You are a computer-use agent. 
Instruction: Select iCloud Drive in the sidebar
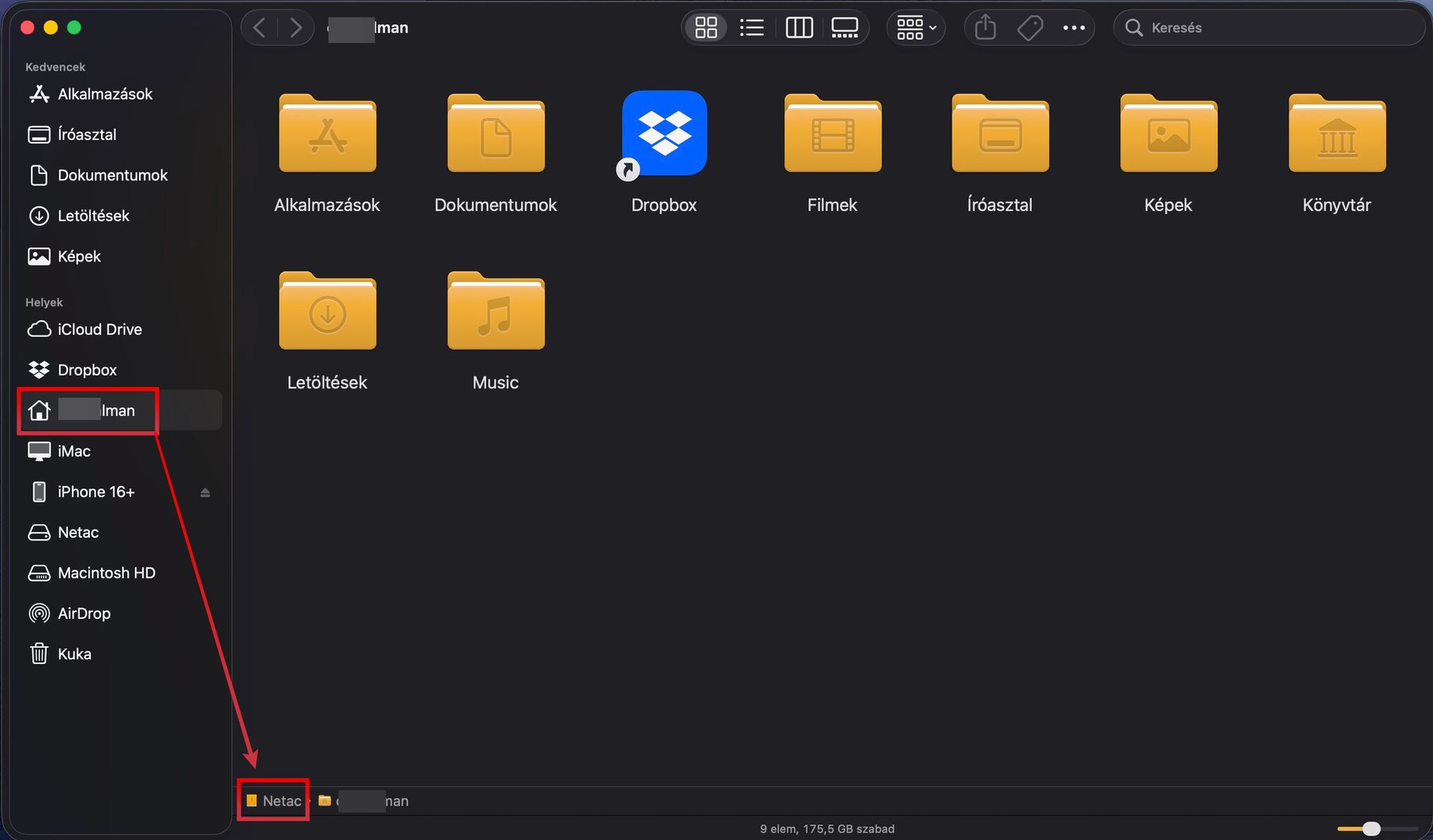pyautogui.click(x=99, y=329)
